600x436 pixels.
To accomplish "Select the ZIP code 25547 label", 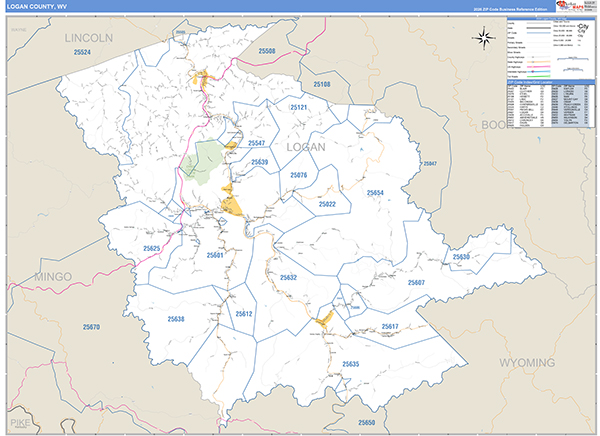I will point(256,143).
